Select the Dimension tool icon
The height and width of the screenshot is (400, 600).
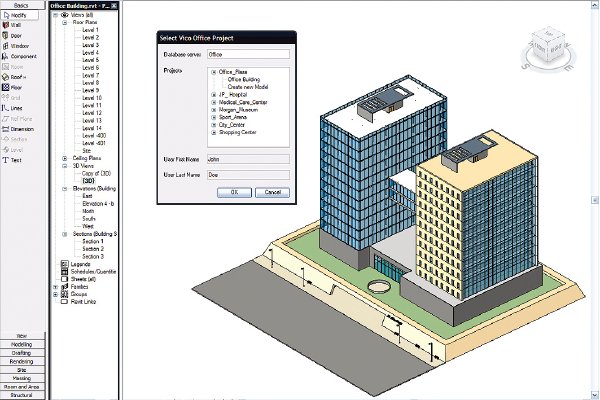tap(5, 129)
